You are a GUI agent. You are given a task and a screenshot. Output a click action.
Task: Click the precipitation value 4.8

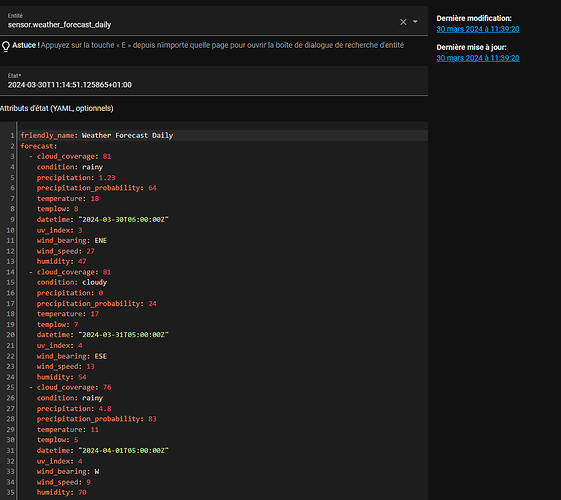click(x=105, y=408)
